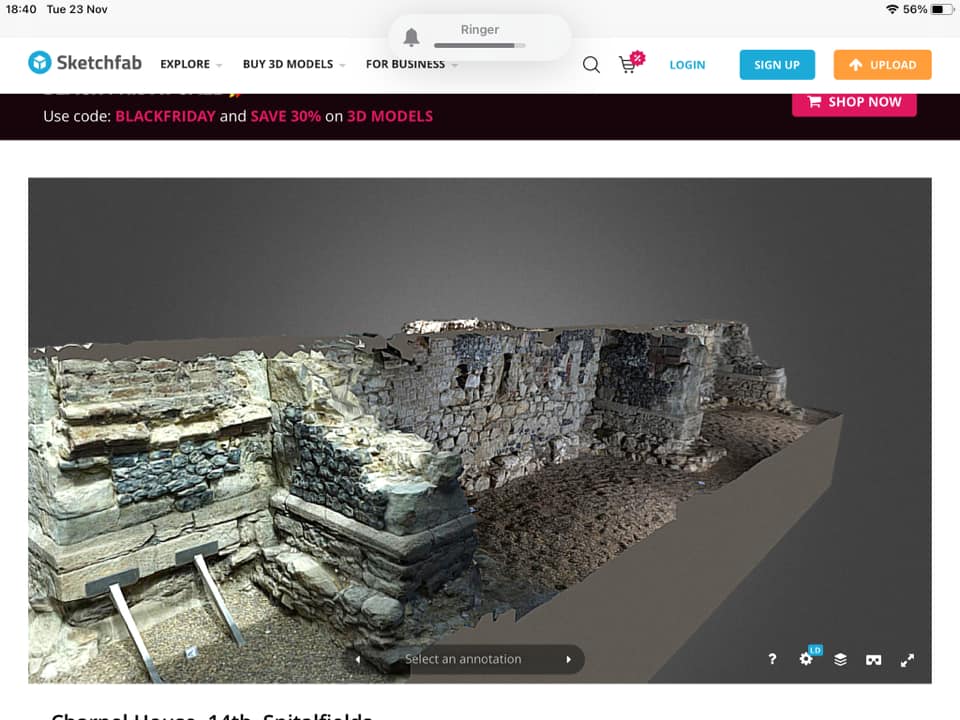
Task: Open the shopping cart
Action: [x=628, y=65]
